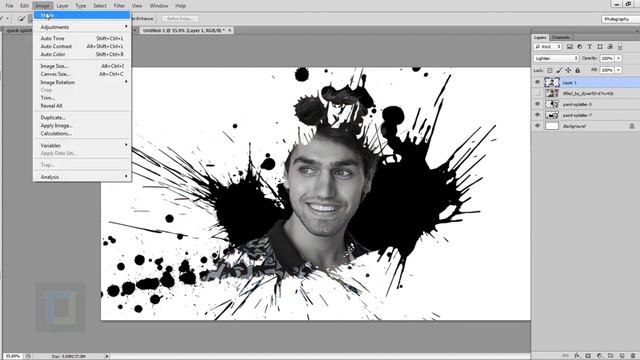Add layer style fx icon
The width and height of the screenshot is (640, 360).
577,356
